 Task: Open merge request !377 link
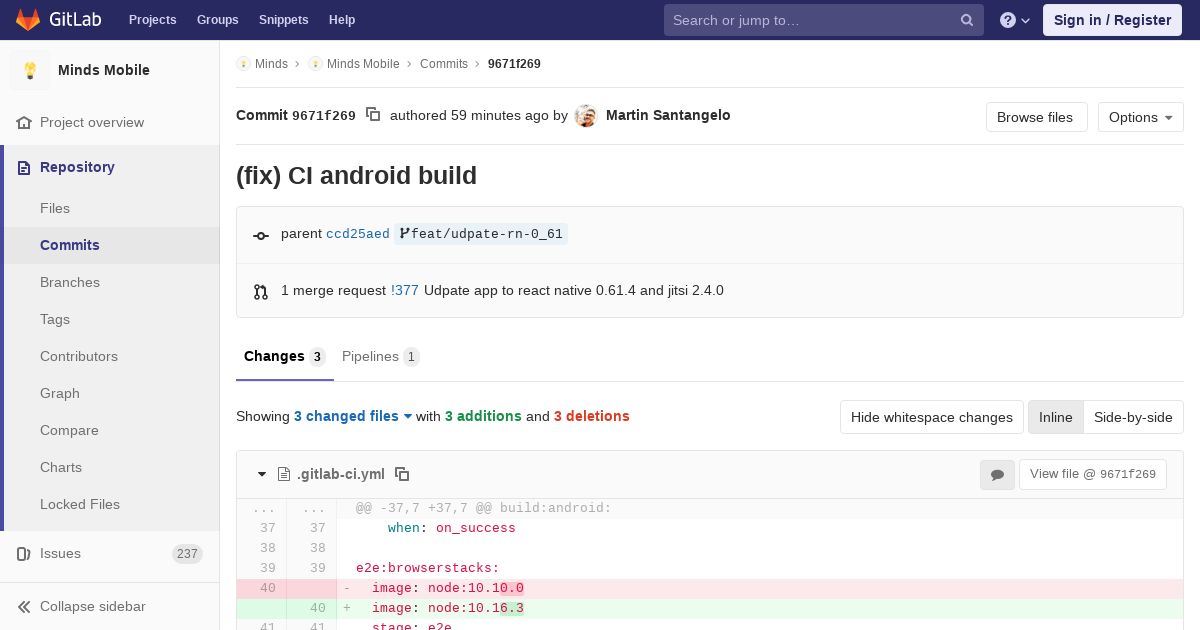[x=405, y=290]
